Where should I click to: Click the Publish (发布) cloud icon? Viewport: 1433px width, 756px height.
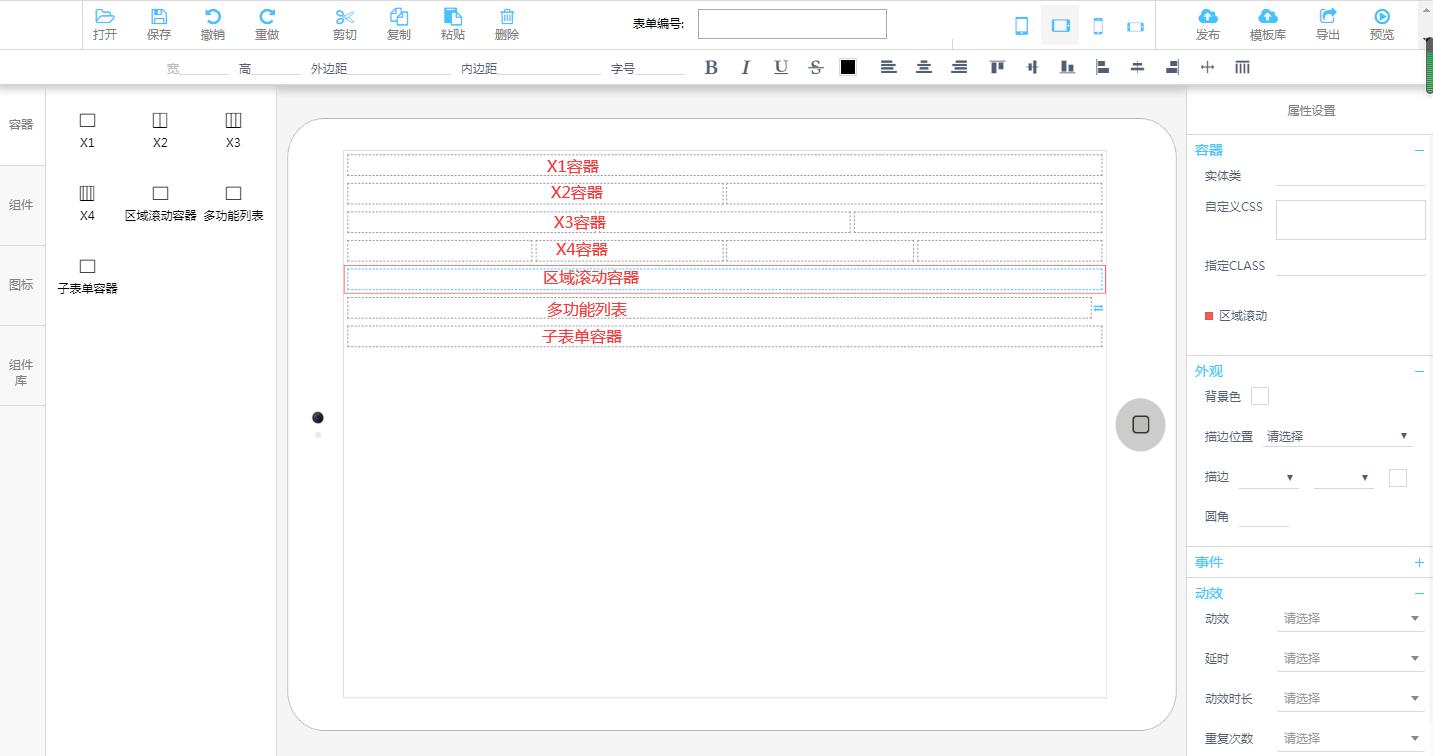pyautogui.click(x=1207, y=17)
